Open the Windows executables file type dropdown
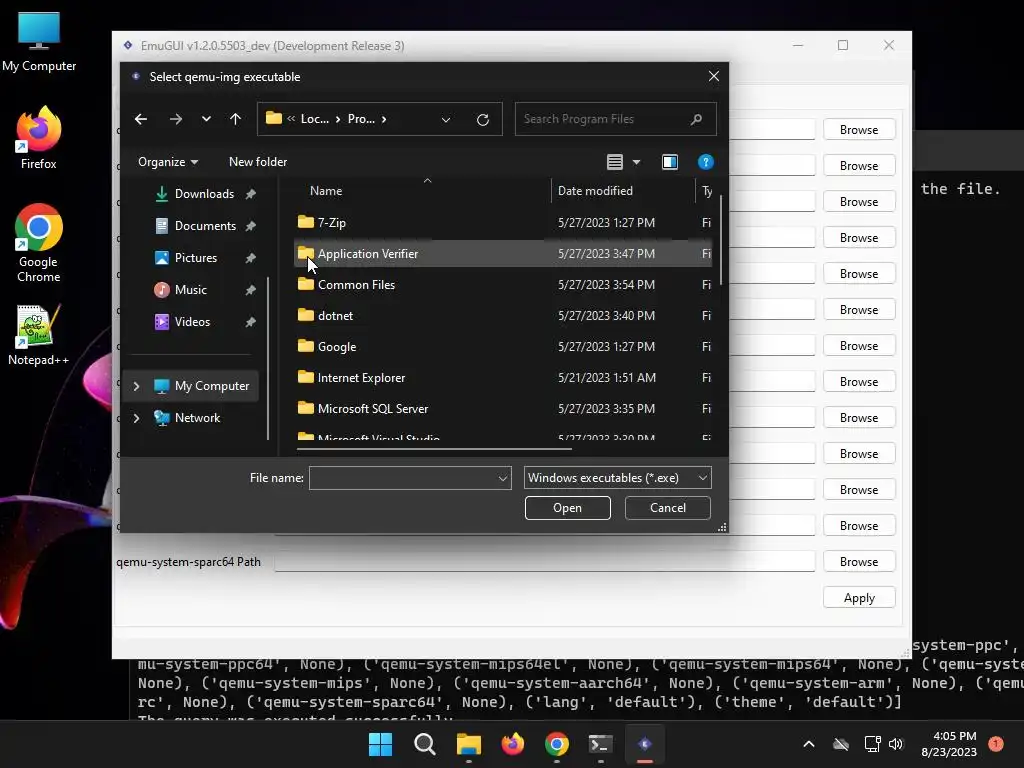Screen dimensions: 1024x768 coord(617,478)
